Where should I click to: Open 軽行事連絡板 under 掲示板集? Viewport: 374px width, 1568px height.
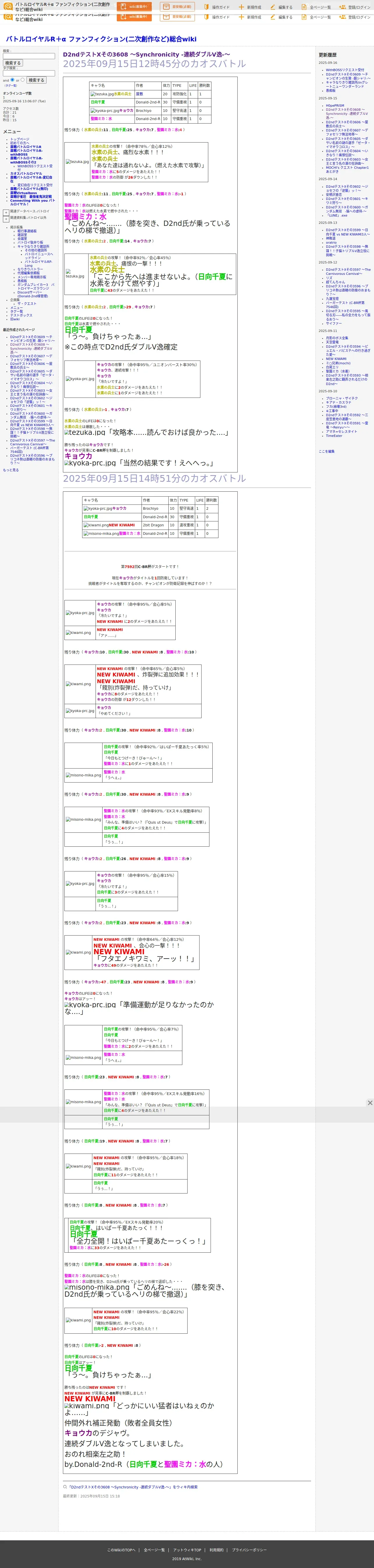27,231
